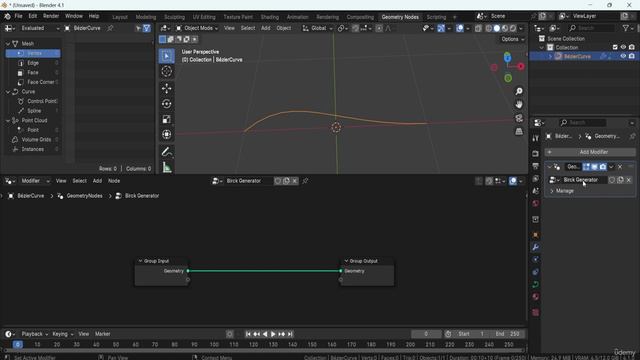Toggle BézierCurve render camera icon in outliner
The height and width of the screenshot is (360, 640).
(632, 56)
